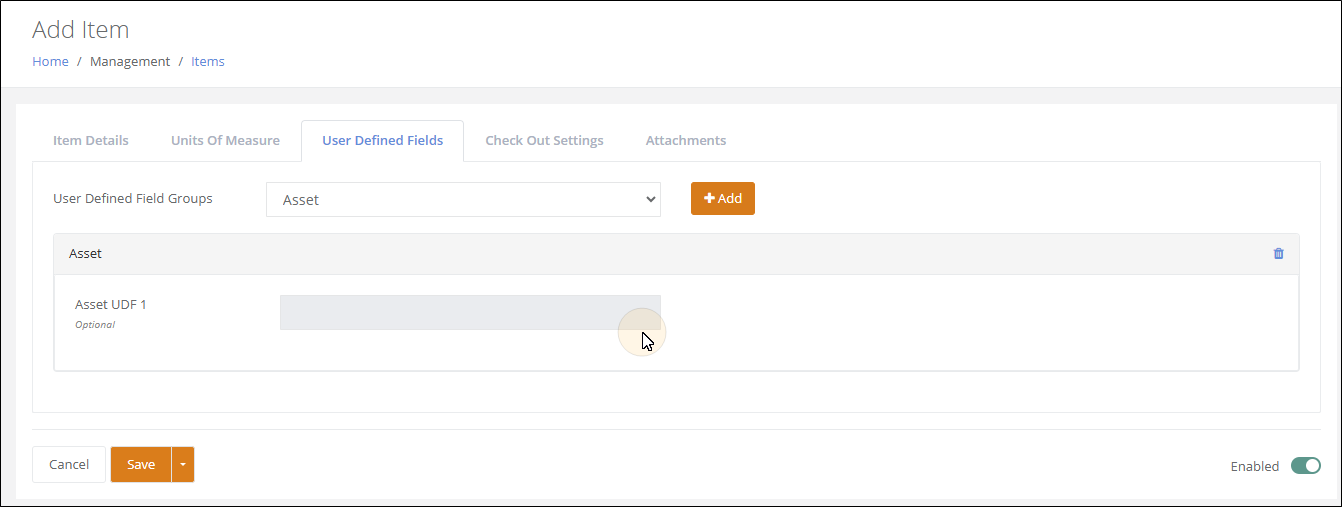Click the orange Add button
Screen dimensions: 1342x507
[x=723, y=198]
